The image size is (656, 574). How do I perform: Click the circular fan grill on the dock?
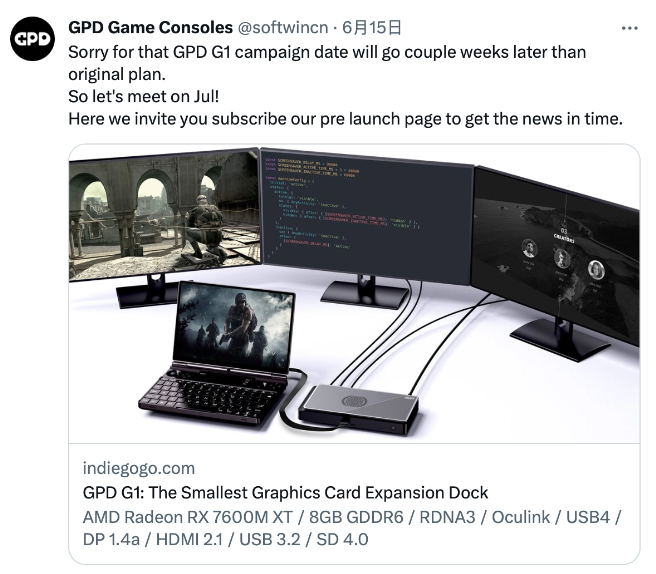point(354,401)
